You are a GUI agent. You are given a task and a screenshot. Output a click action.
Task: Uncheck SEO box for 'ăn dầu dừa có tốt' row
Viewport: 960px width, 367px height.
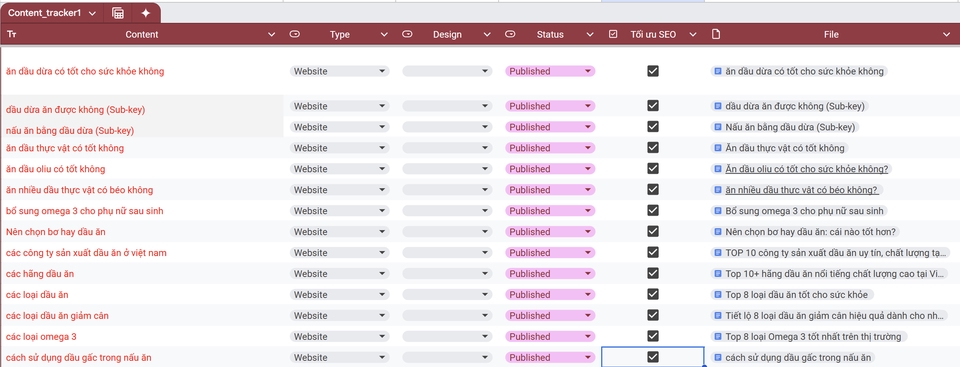point(653,71)
